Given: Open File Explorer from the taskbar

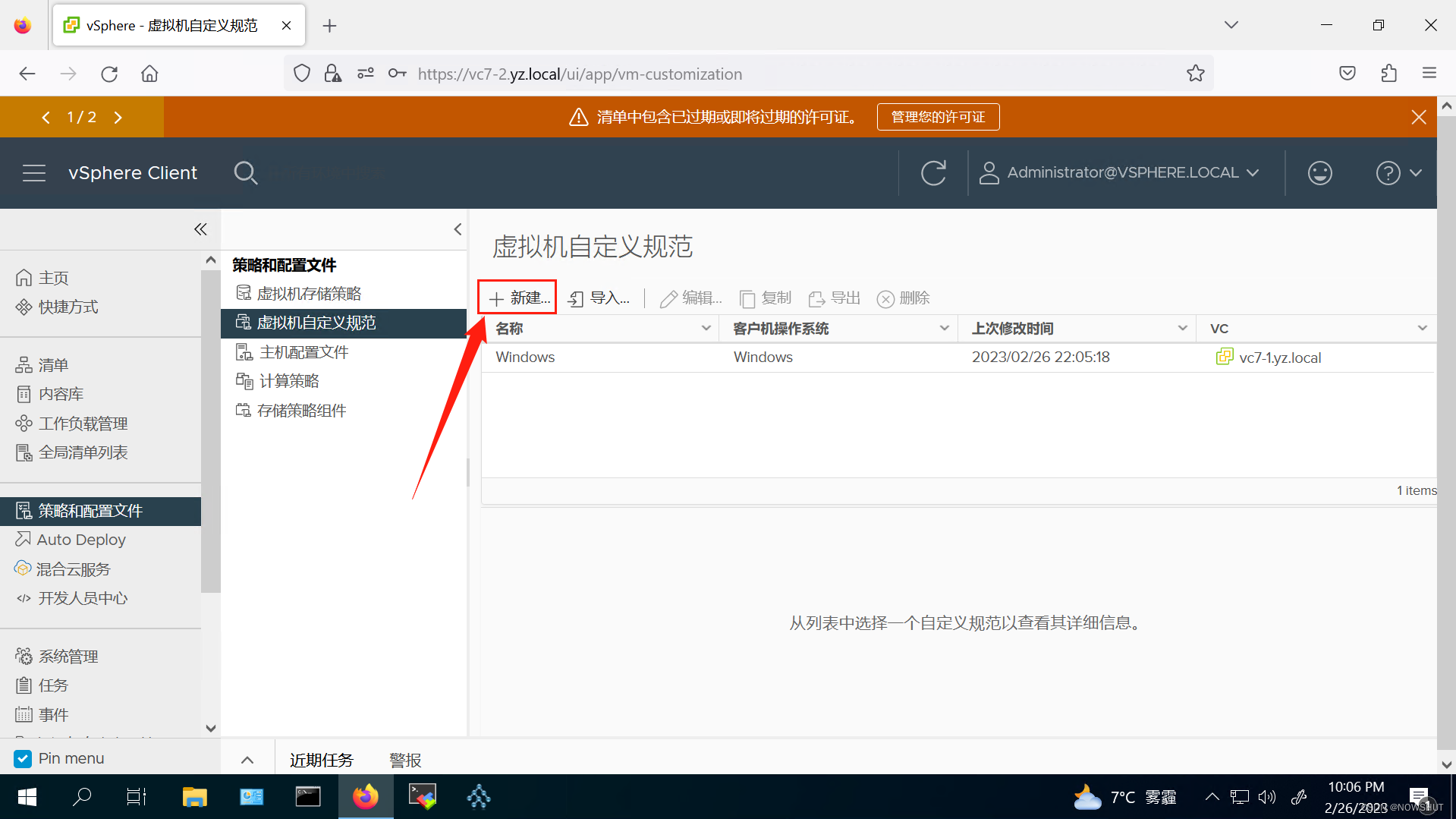Looking at the screenshot, I should pyautogui.click(x=194, y=797).
